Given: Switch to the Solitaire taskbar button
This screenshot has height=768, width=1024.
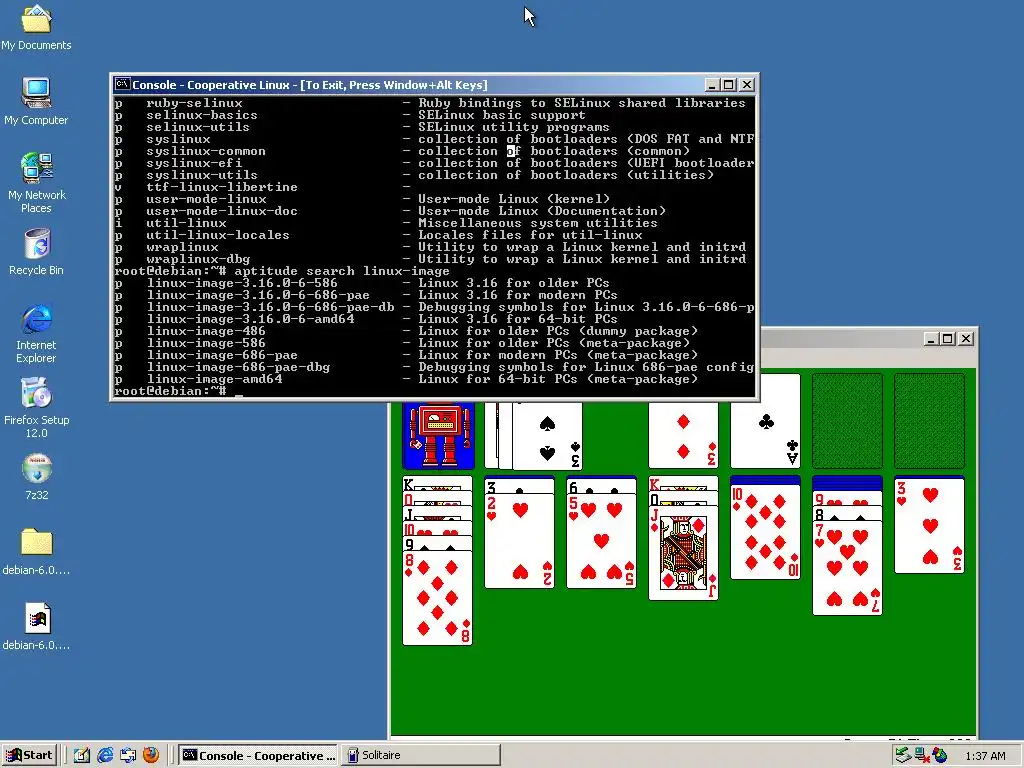Looking at the screenshot, I should pos(421,756).
